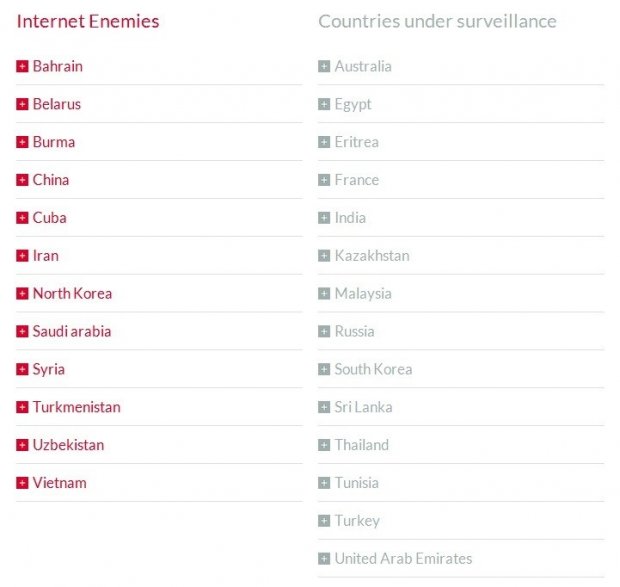Expand Egypt using the gray plus icon

pos(324,104)
